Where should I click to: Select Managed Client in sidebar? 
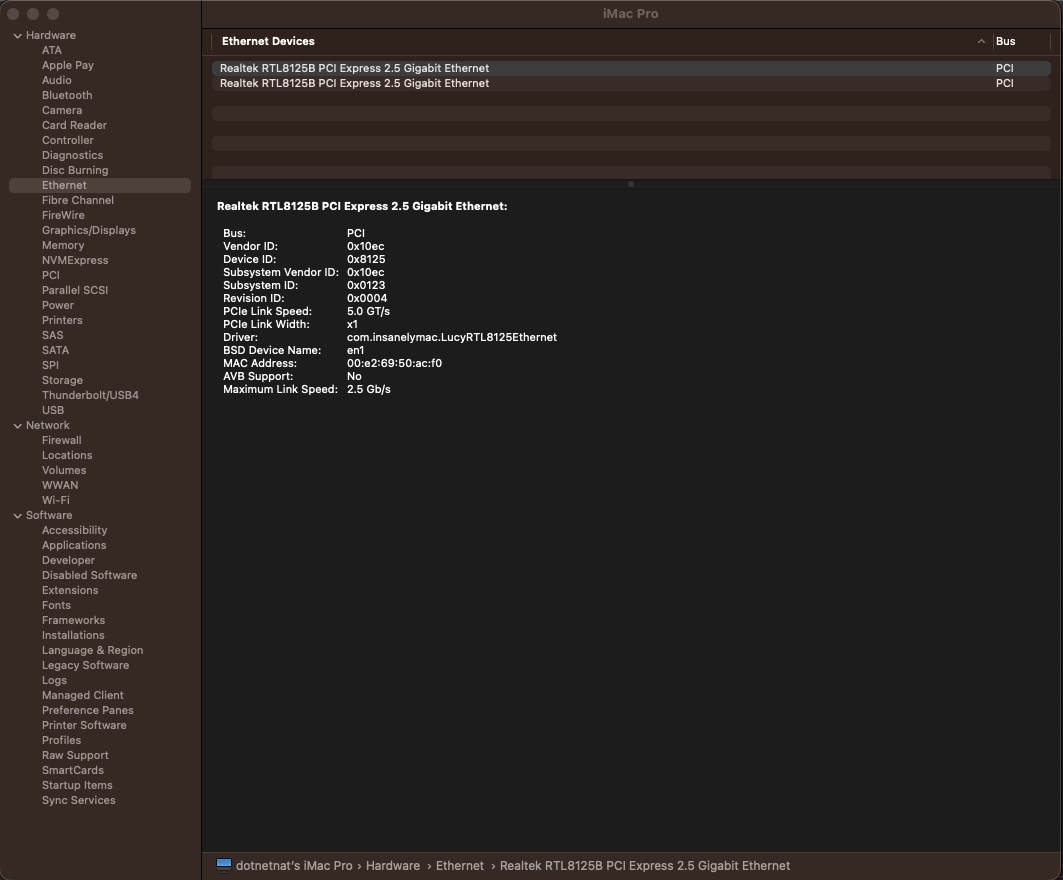(83, 696)
